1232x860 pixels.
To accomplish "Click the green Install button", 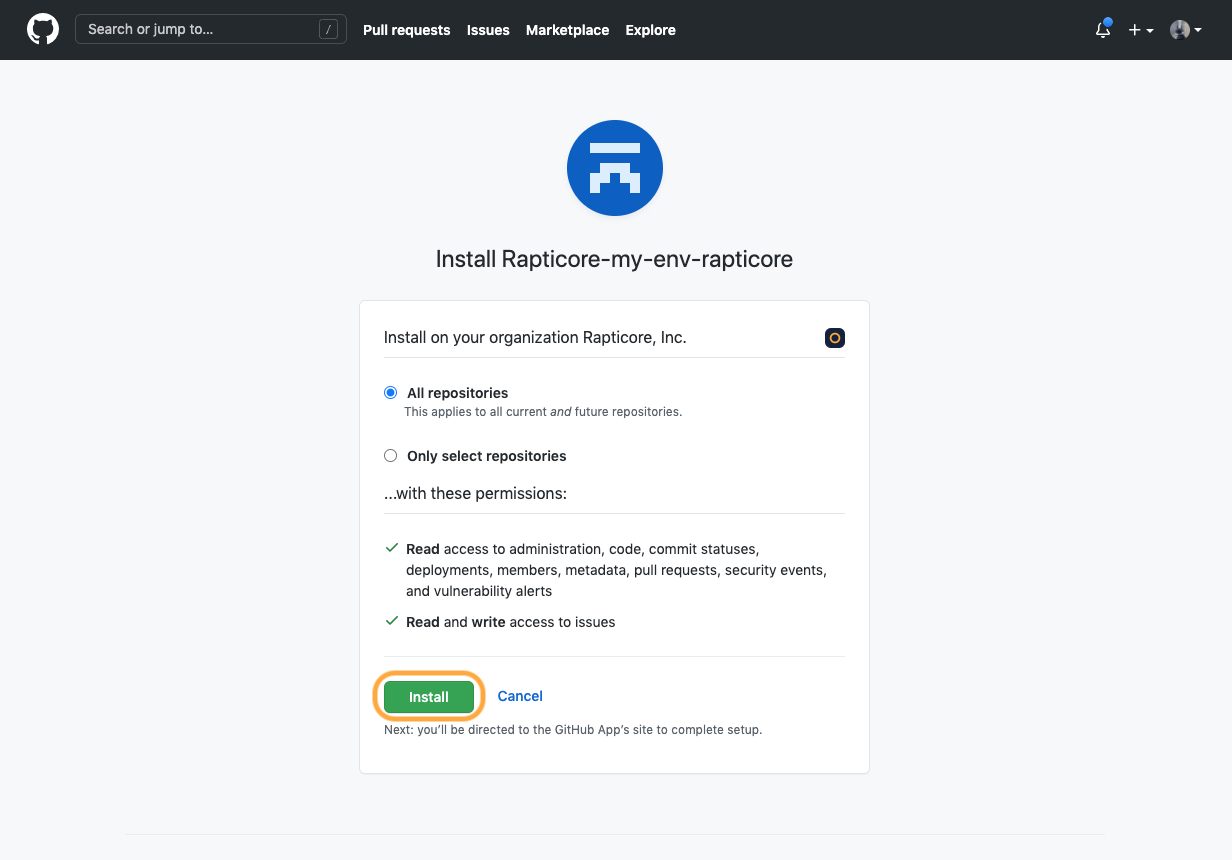I will pyautogui.click(x=429, y=697).
